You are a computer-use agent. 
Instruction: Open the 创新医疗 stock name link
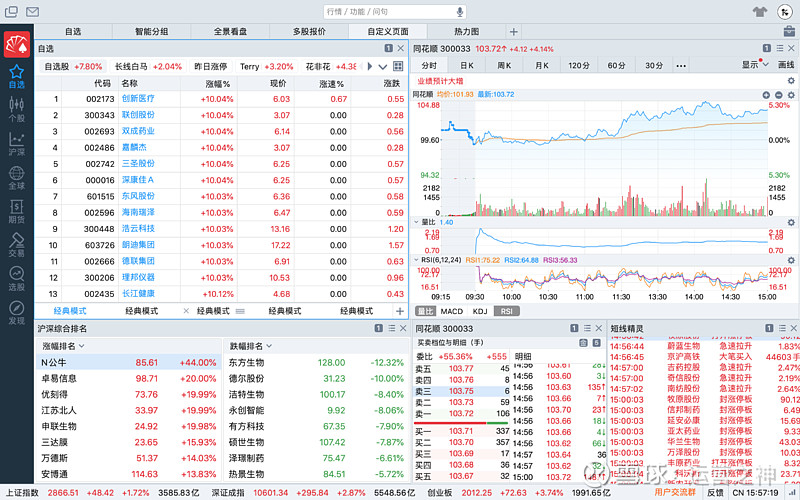138,98
